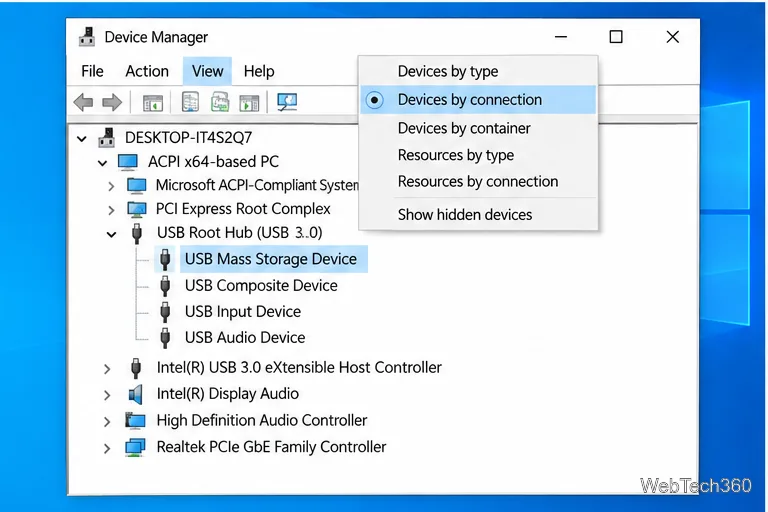Select the Intel(R) Display Audio label
This screenshot has height=512, width=768.
coord(228,394)
